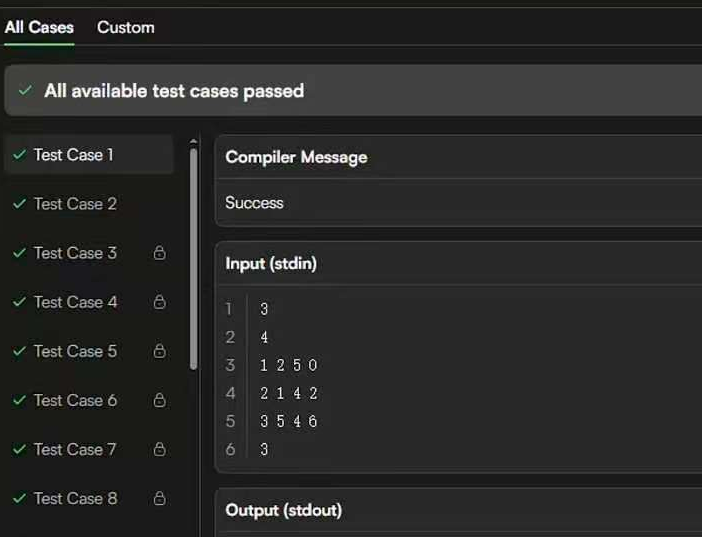Click the lock icon next to Test Case 6
This screenshot has width=702, height=537.
click(x=159, y=400)
